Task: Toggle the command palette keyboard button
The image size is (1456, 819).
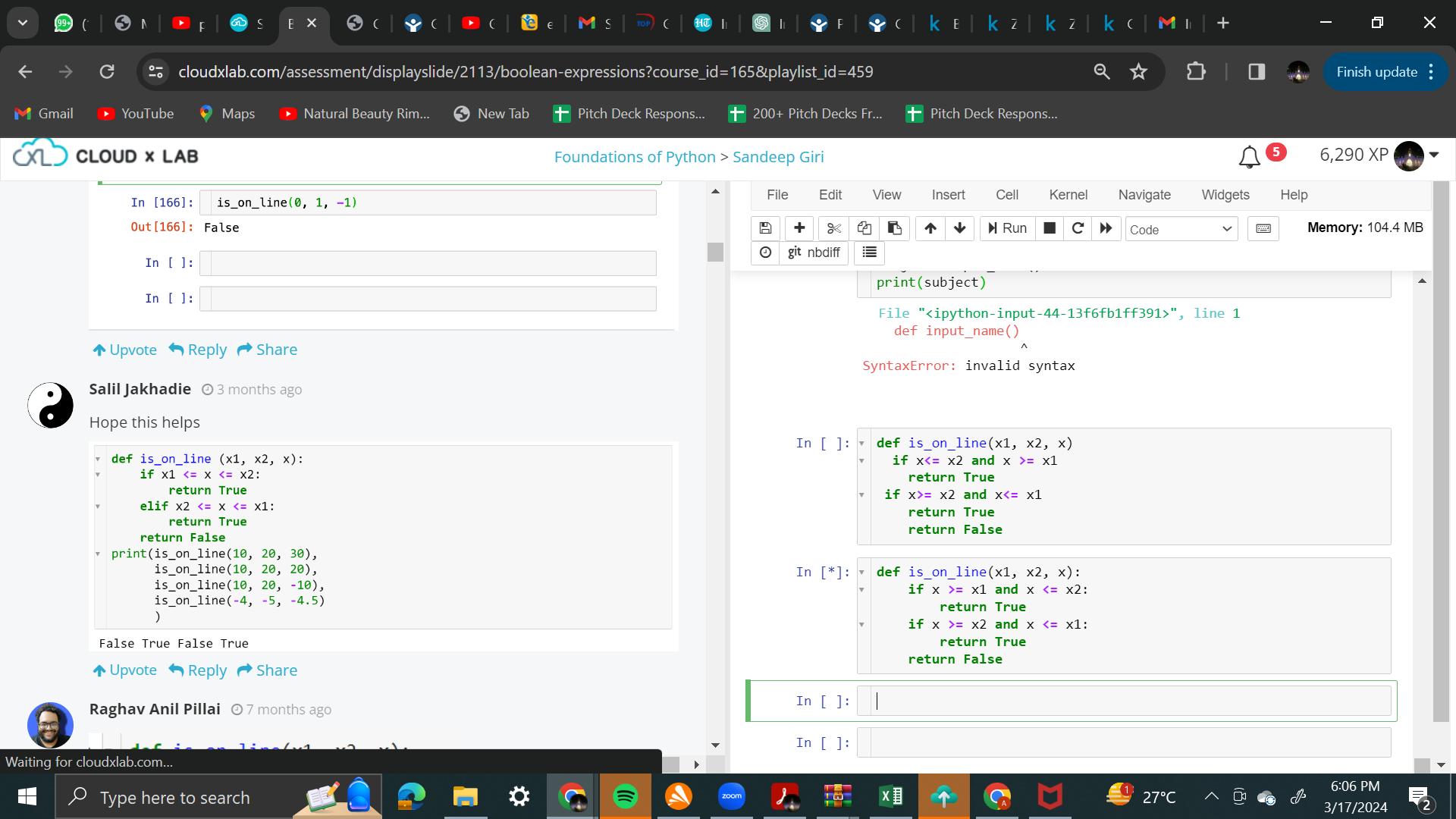Action: [x=1263, y=228]
